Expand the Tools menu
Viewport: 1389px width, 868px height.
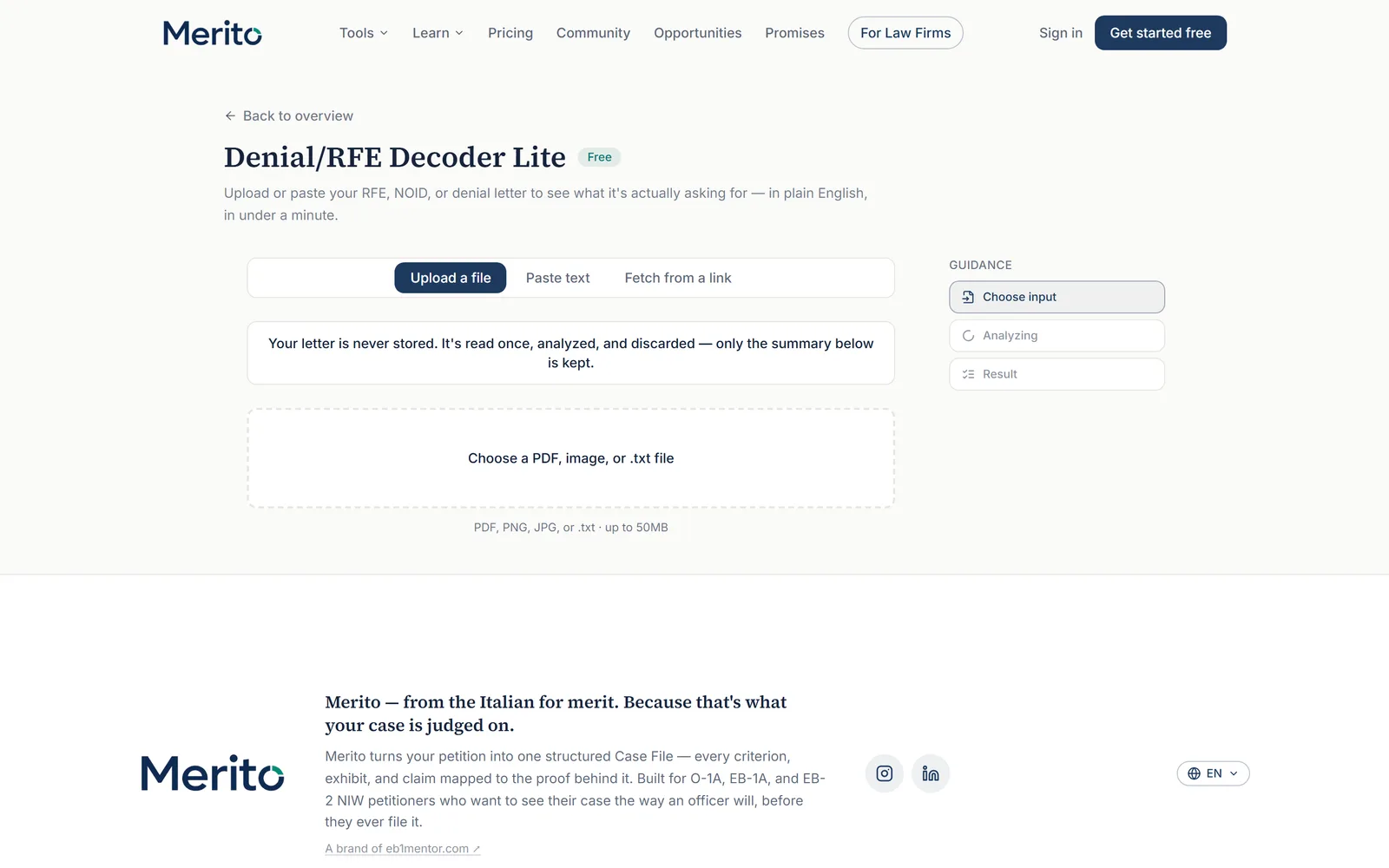(x=364, y=33)
